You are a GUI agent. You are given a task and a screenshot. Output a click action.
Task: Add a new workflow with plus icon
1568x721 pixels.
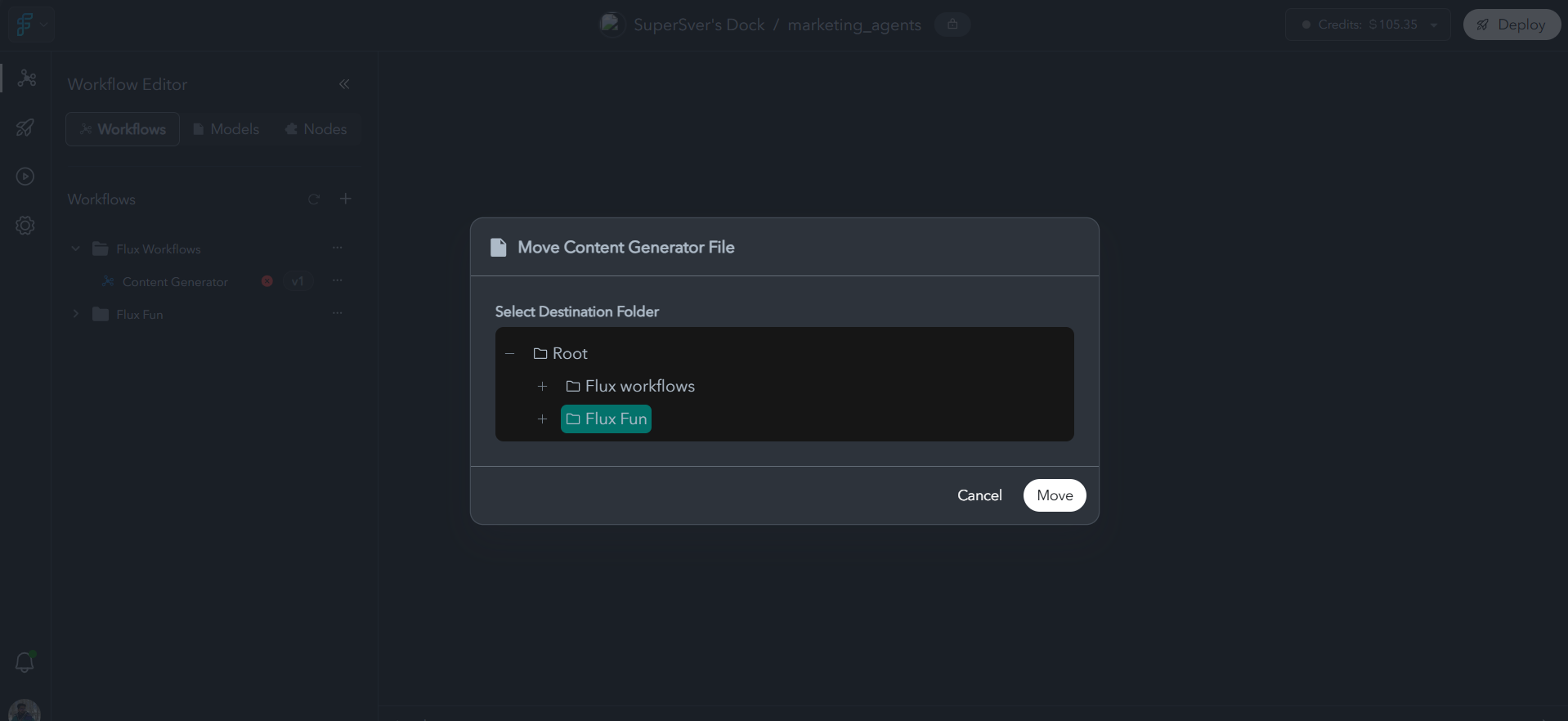tap(346, 199)
